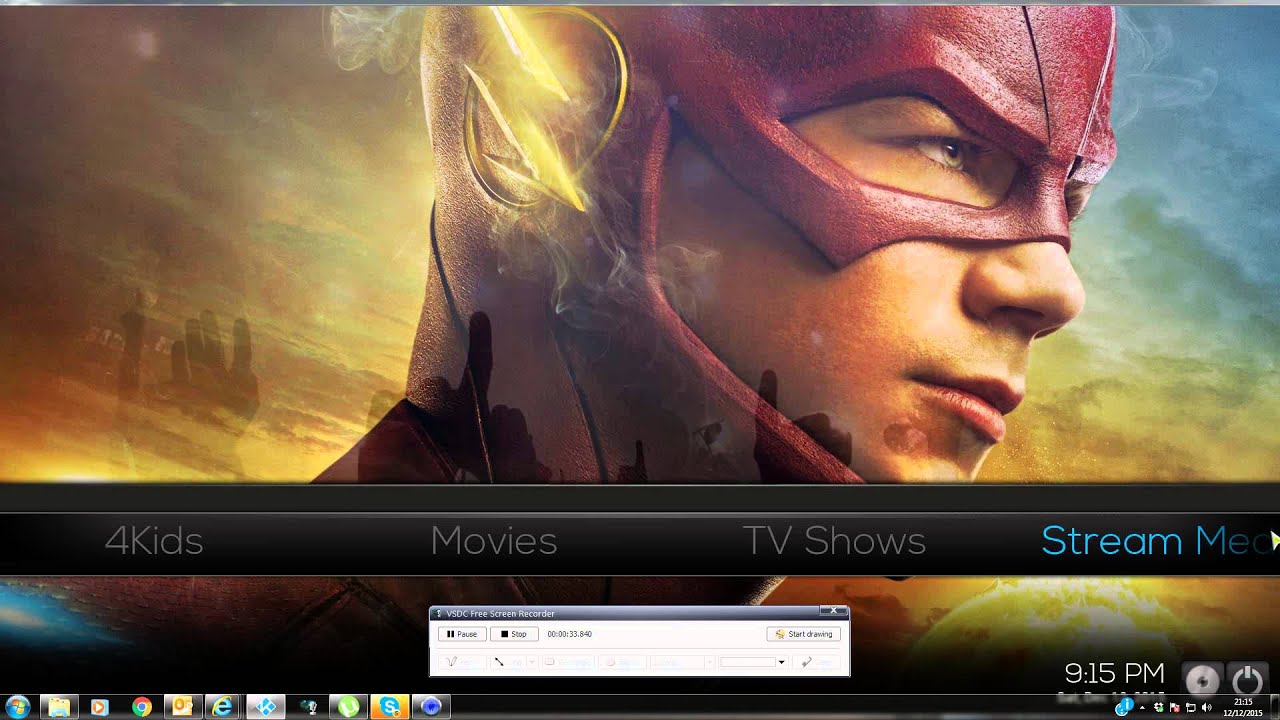Pause the VSDC screen recording

coord(462,634)
